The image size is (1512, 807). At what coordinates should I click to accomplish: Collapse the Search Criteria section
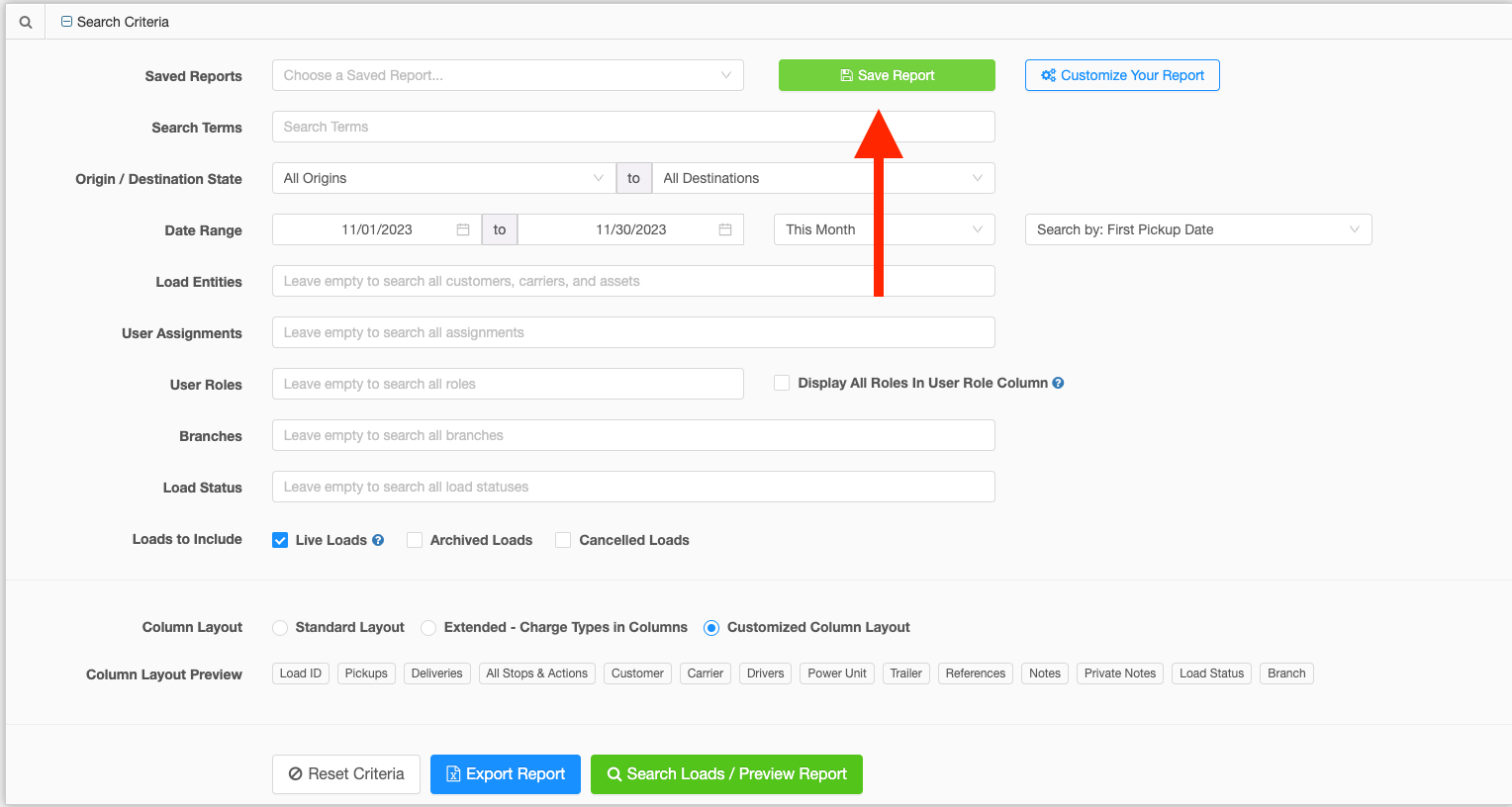coord(66,22)
